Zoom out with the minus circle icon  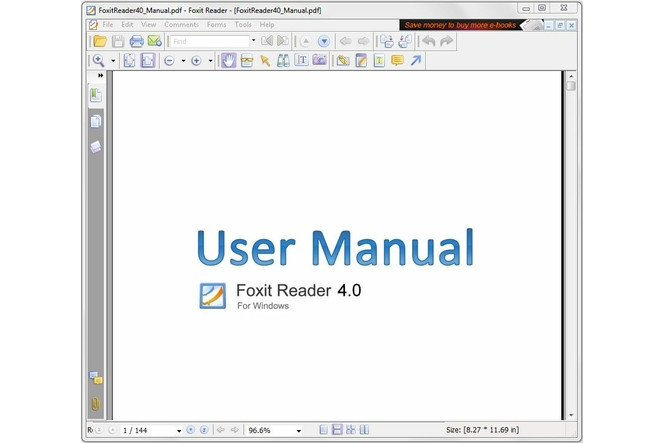[x=169, y=61]
